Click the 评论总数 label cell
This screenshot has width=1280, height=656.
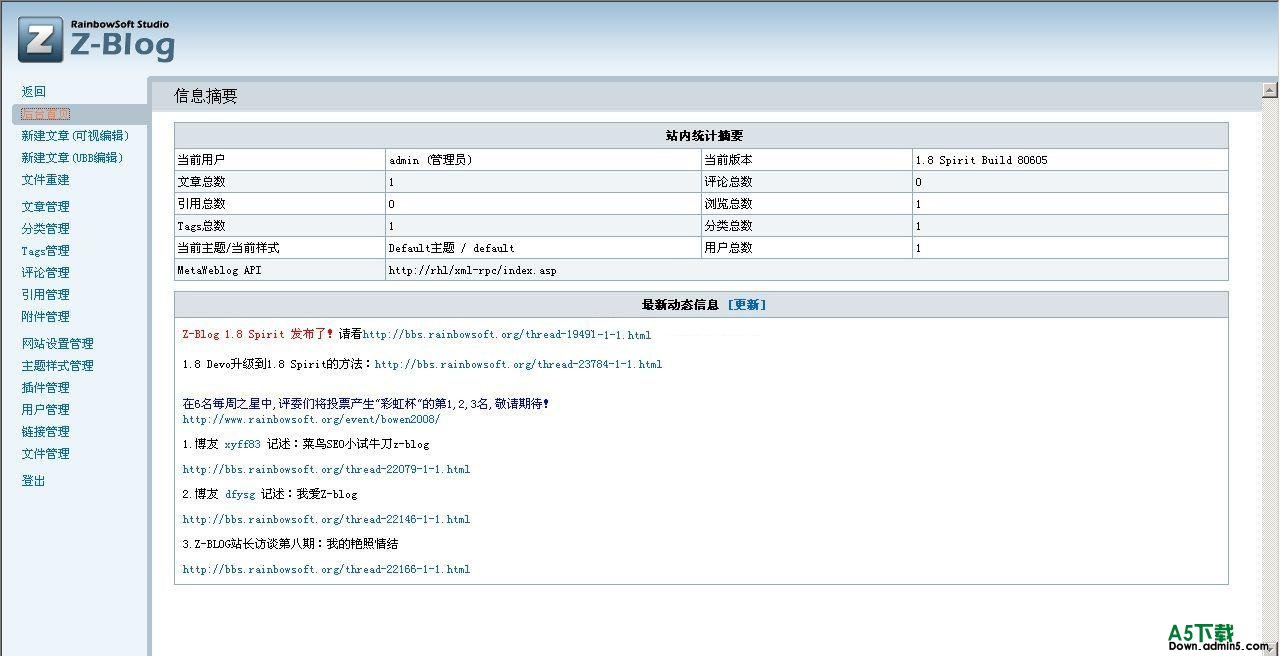pyautogui.click(x=807, y=182)
